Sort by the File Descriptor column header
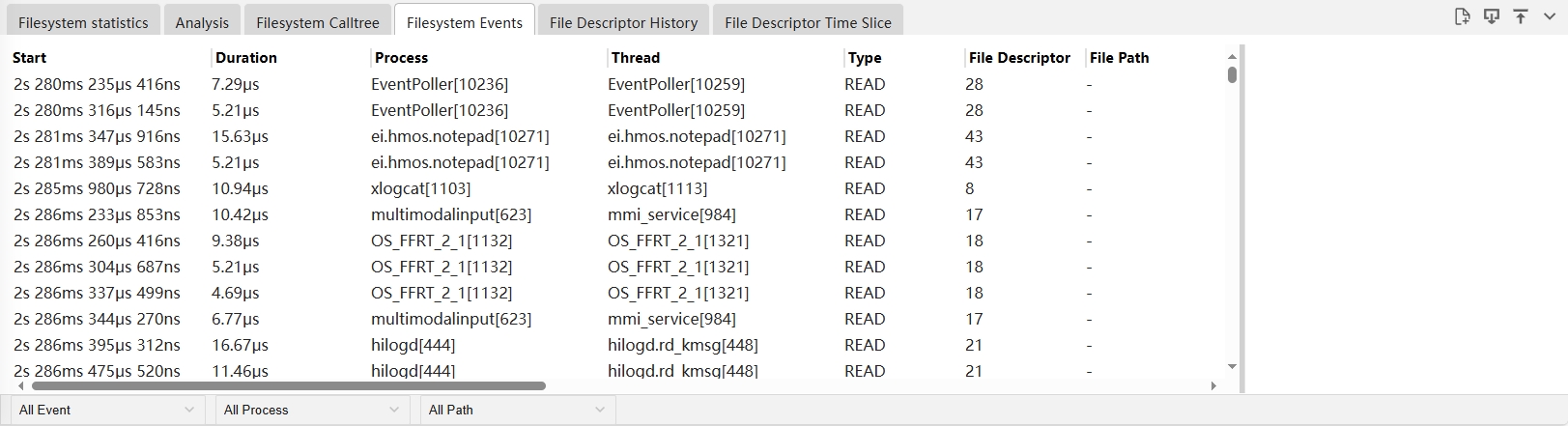1568x426 pixels. pos(1019,58)
